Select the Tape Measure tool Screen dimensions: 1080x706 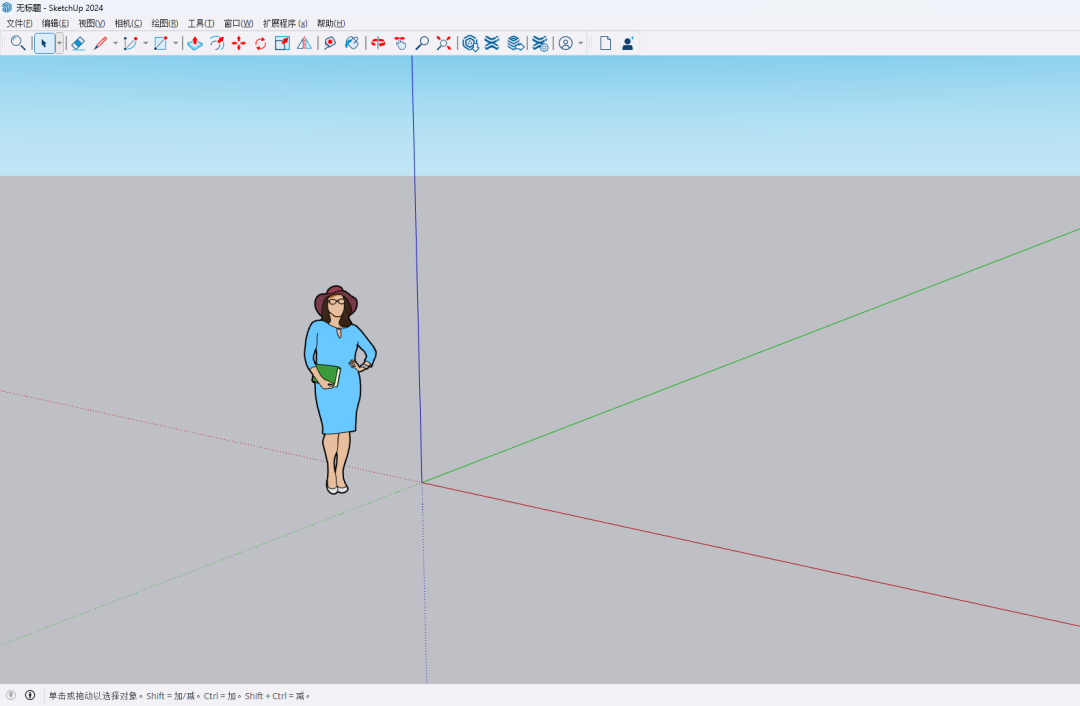point(330,43)
